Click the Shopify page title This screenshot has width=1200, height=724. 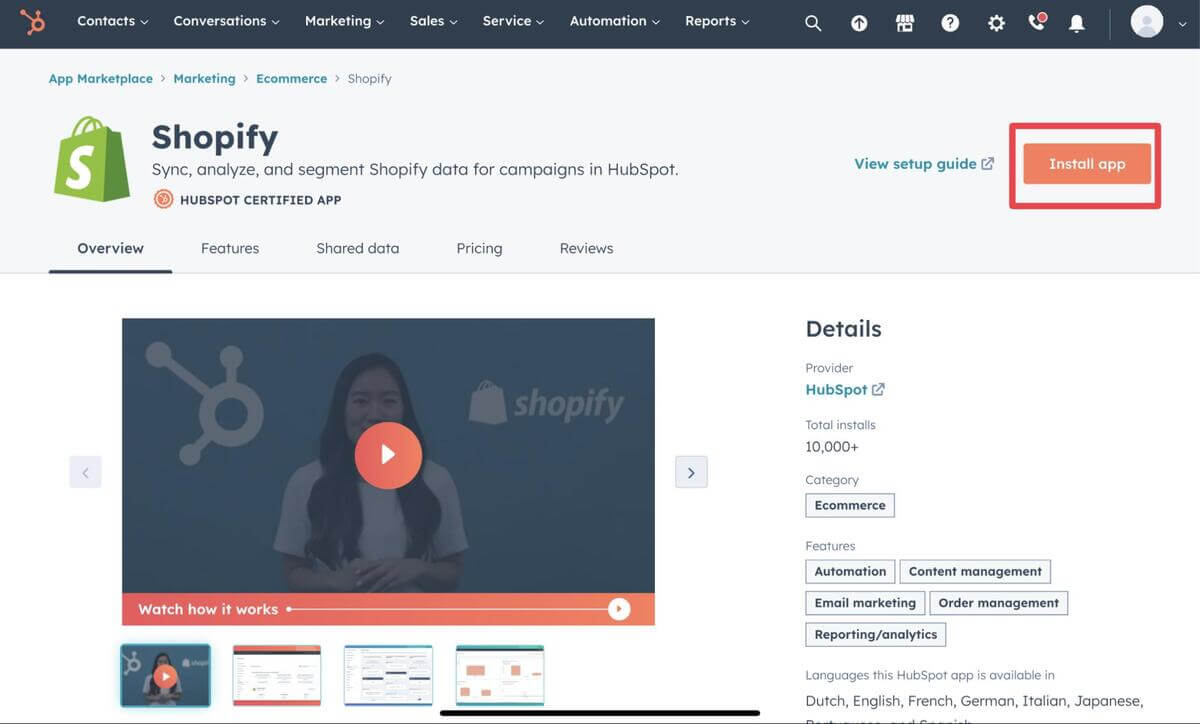(x=215, y=136)
